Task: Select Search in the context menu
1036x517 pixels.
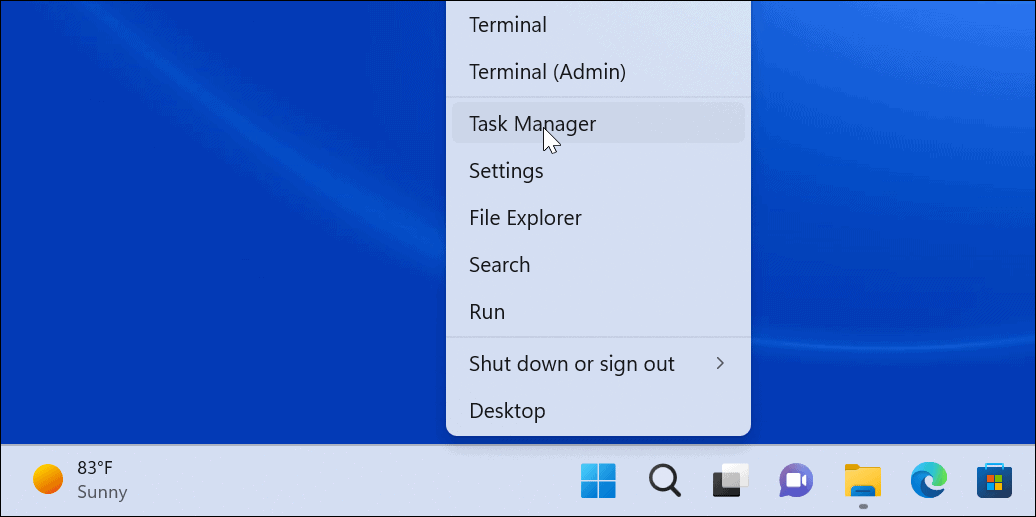Action: (x=598, y=264)
